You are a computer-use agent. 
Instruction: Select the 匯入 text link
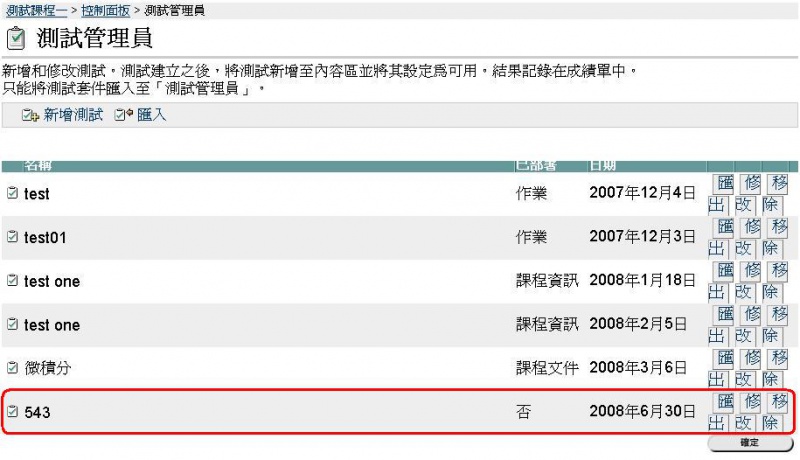(152, 116)
